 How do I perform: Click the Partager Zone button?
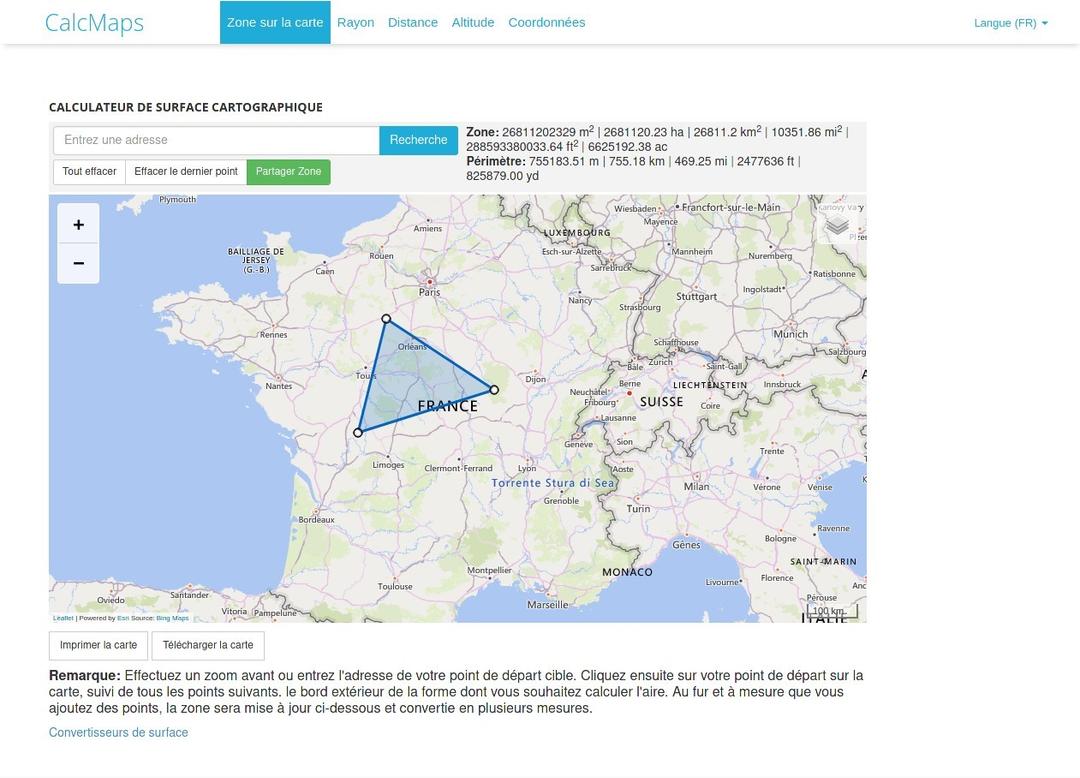point(288,171)
